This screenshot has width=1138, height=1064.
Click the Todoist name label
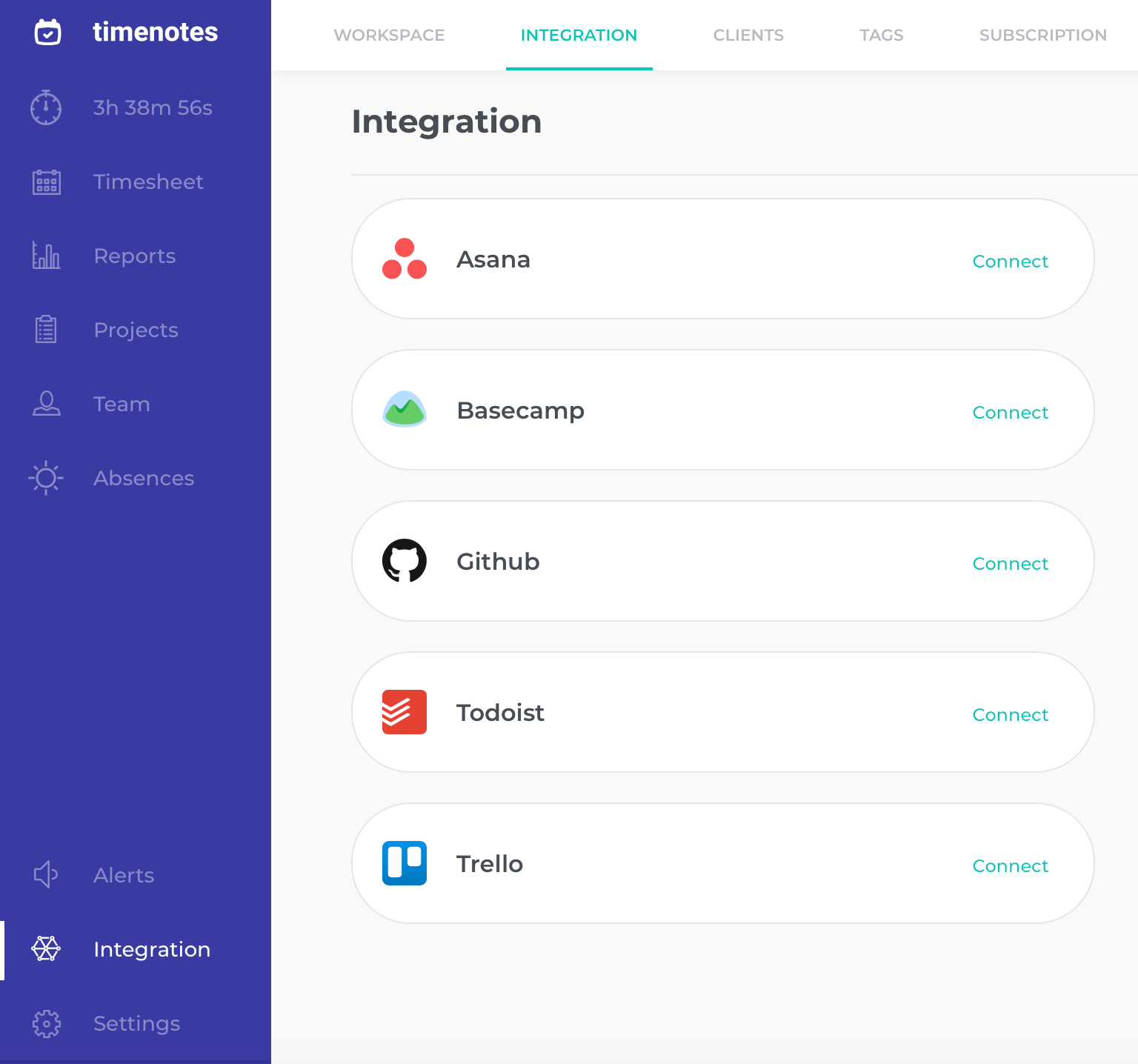(x=501, y=713)
